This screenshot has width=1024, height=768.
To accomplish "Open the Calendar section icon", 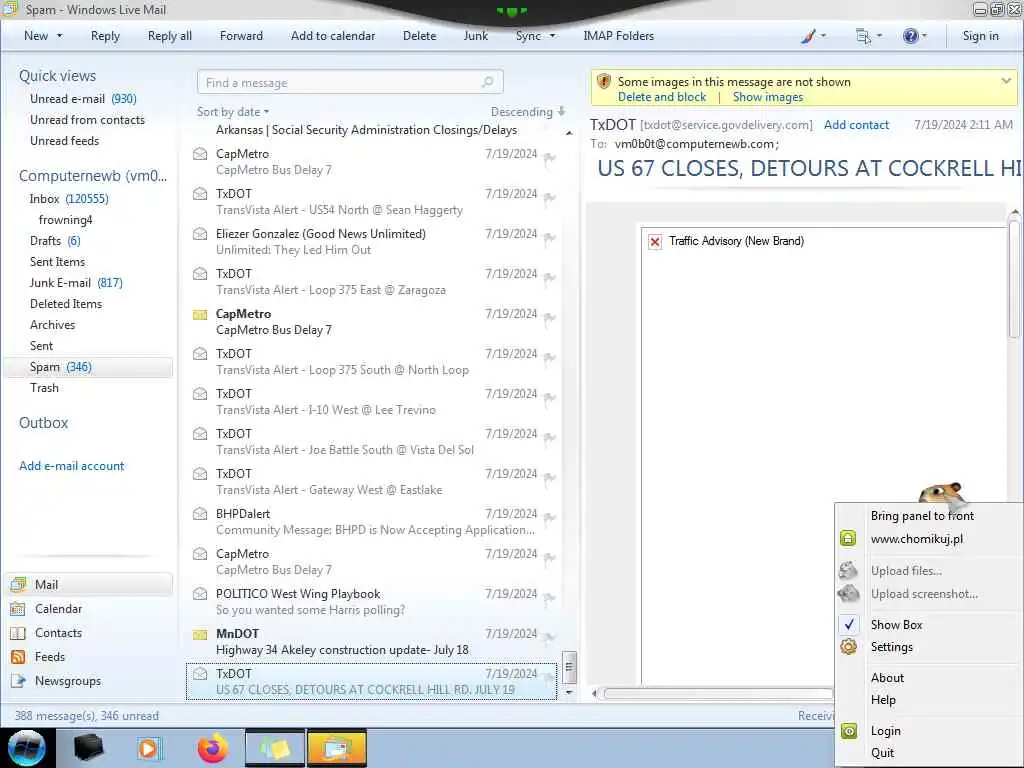I will 18,609.
